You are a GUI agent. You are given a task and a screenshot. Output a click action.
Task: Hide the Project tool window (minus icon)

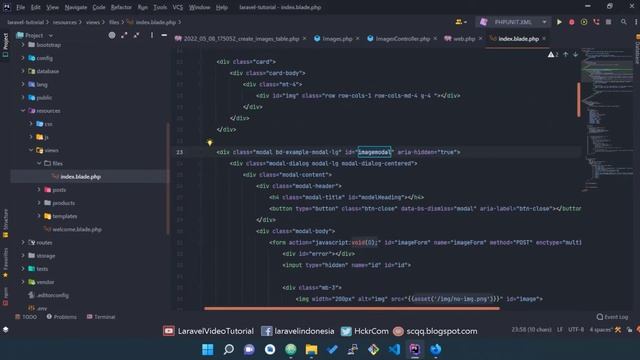point(164,36)
